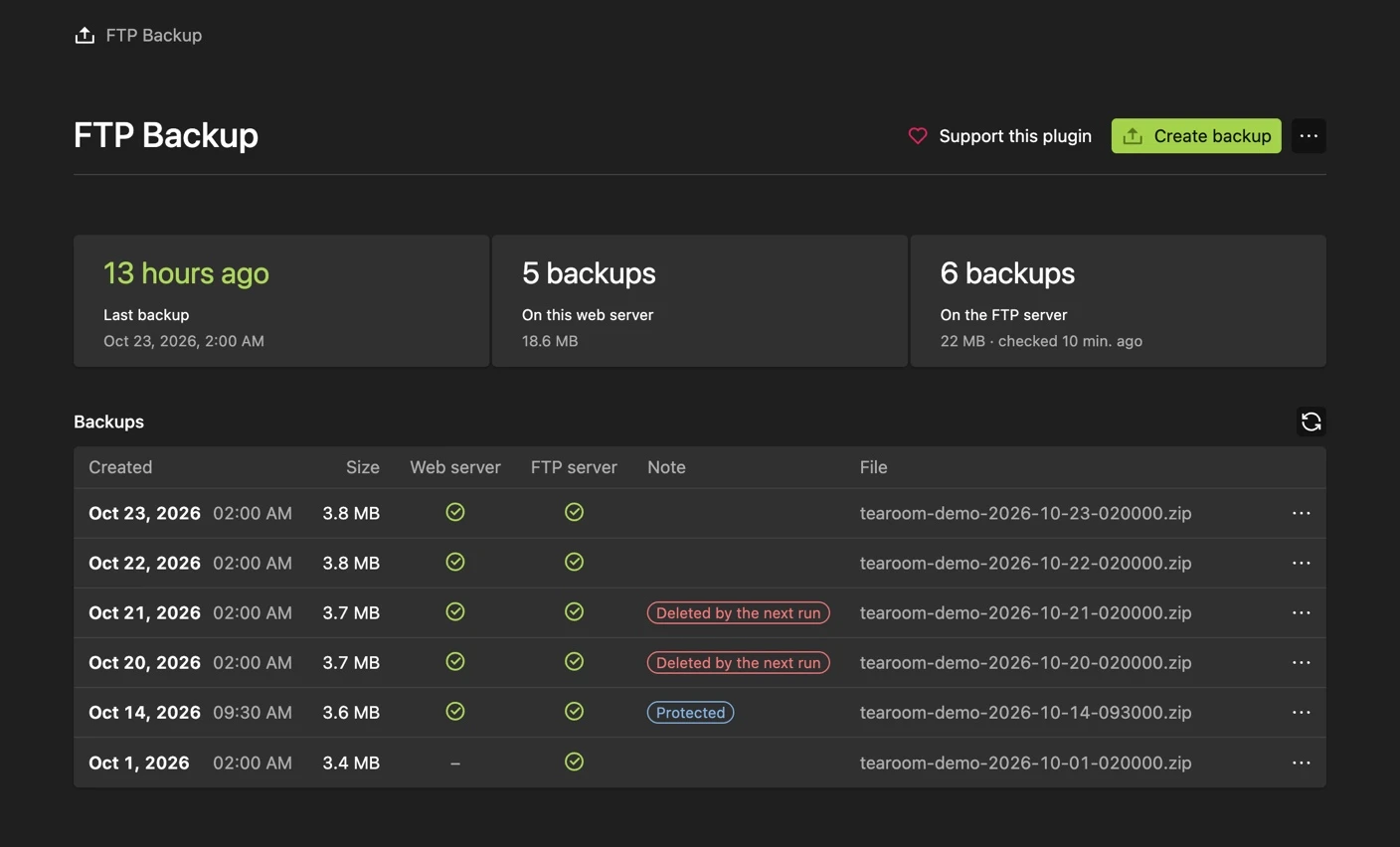The height and width of the screenshot is (847, 1400).
Task: Open actions menu for Oct 20, 2026 backup
Action: click(x=1301, y=662)
